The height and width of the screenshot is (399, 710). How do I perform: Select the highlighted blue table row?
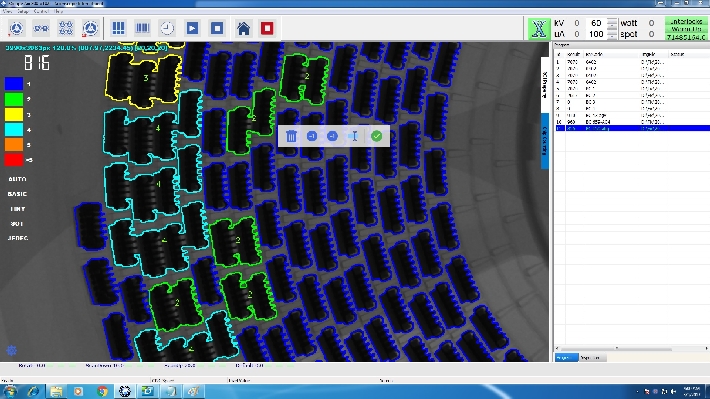click(x=632, y=129)
